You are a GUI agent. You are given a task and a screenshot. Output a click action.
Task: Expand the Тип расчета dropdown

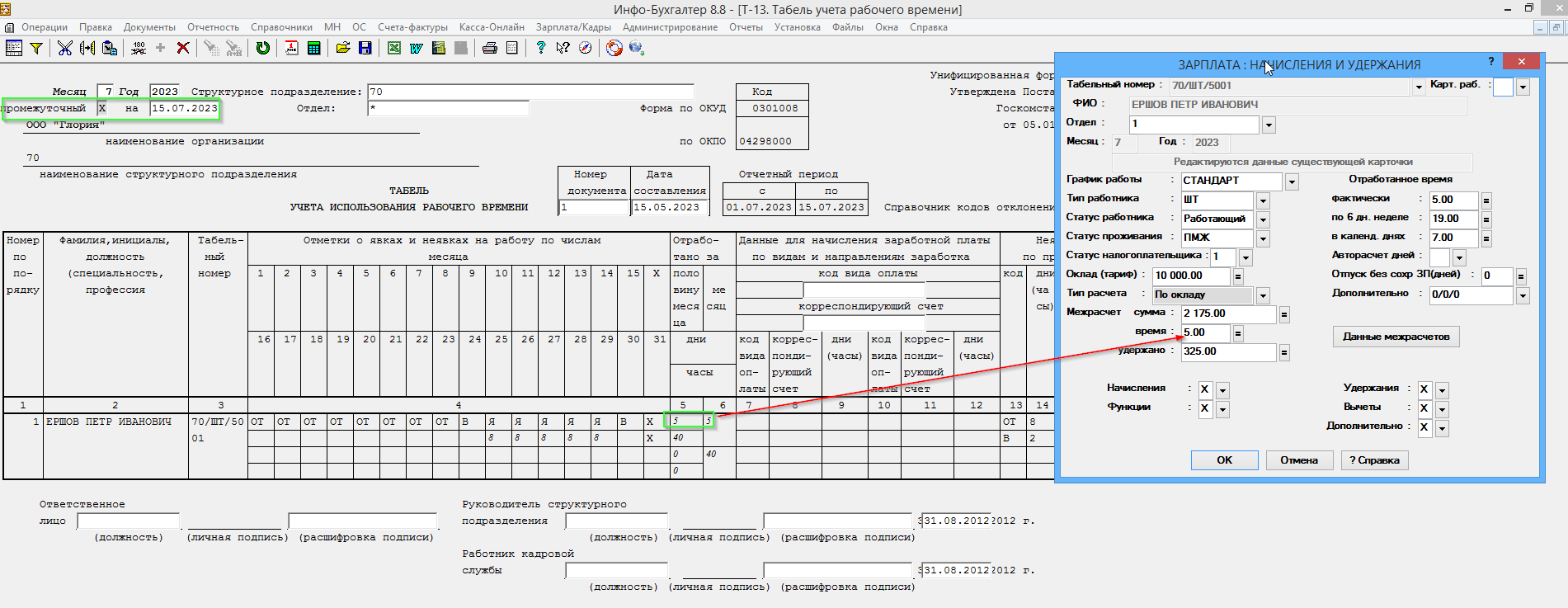tap(1263, 295)
